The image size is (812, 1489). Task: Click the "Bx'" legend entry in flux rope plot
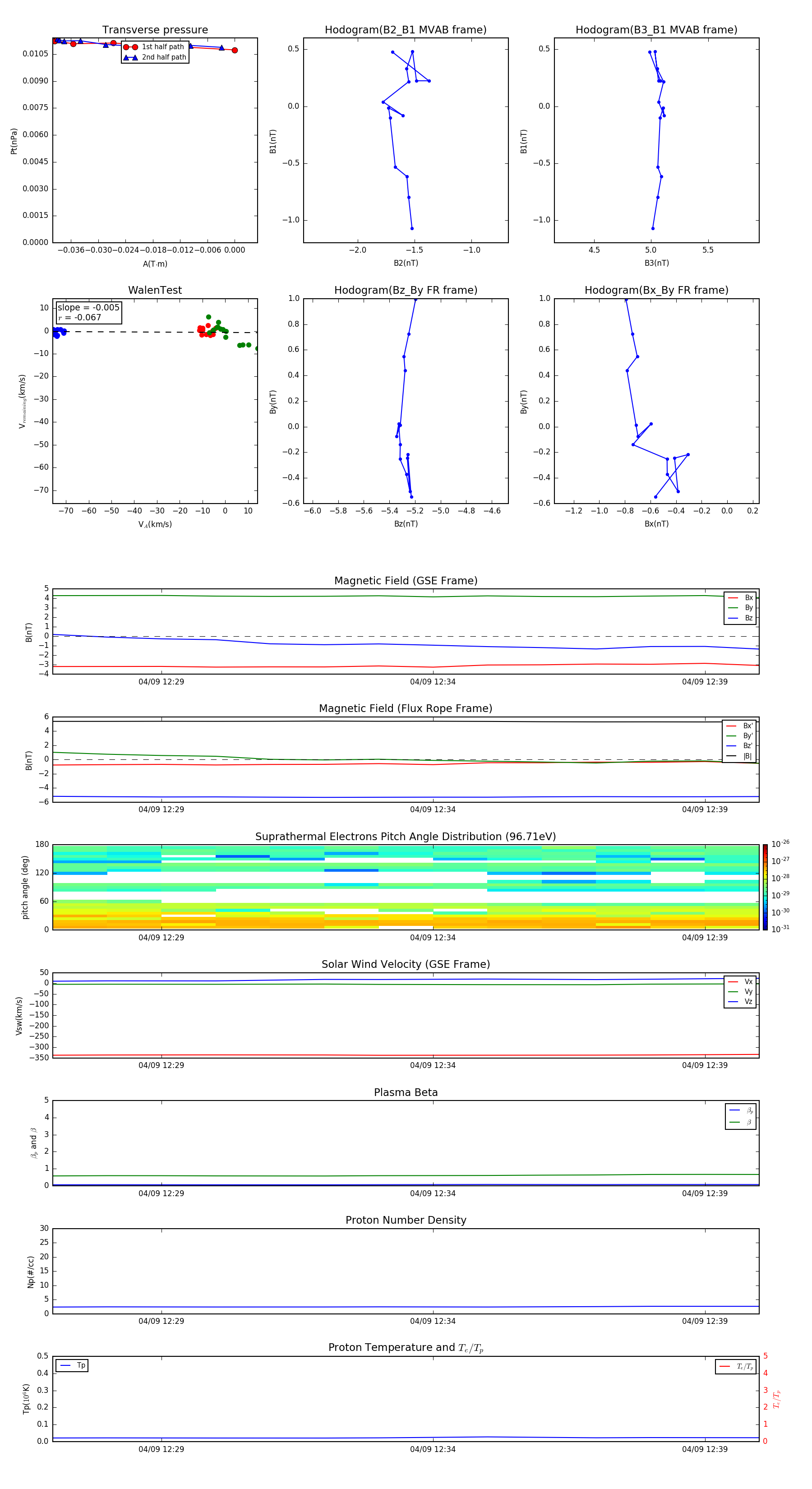coord(740,726)
